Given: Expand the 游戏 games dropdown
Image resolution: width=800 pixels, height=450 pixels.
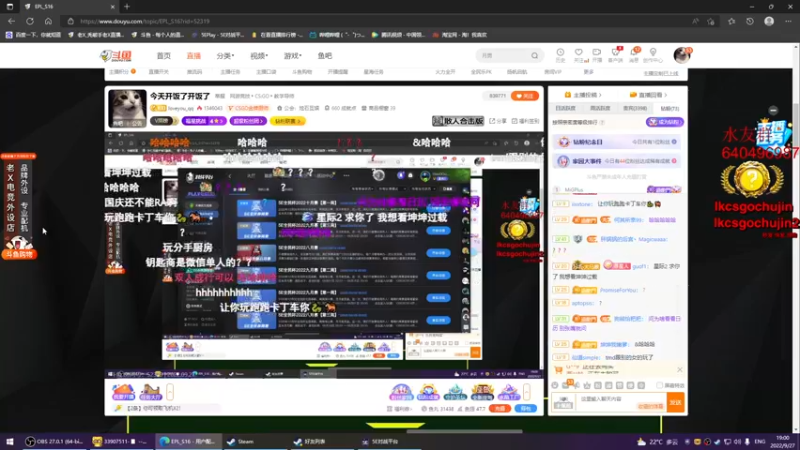Looking at the screenshot, I should (x=292, y=56).
